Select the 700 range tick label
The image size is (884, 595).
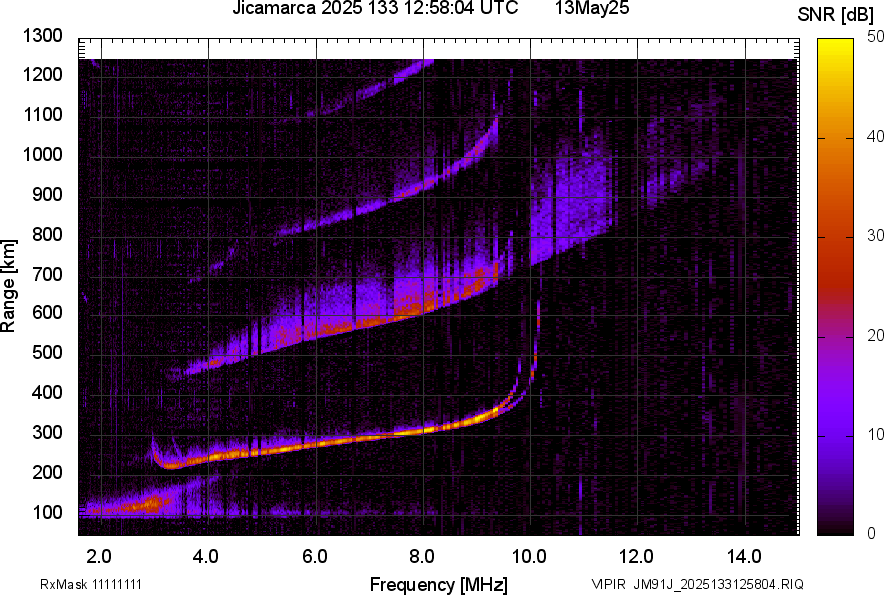(47, 274)
